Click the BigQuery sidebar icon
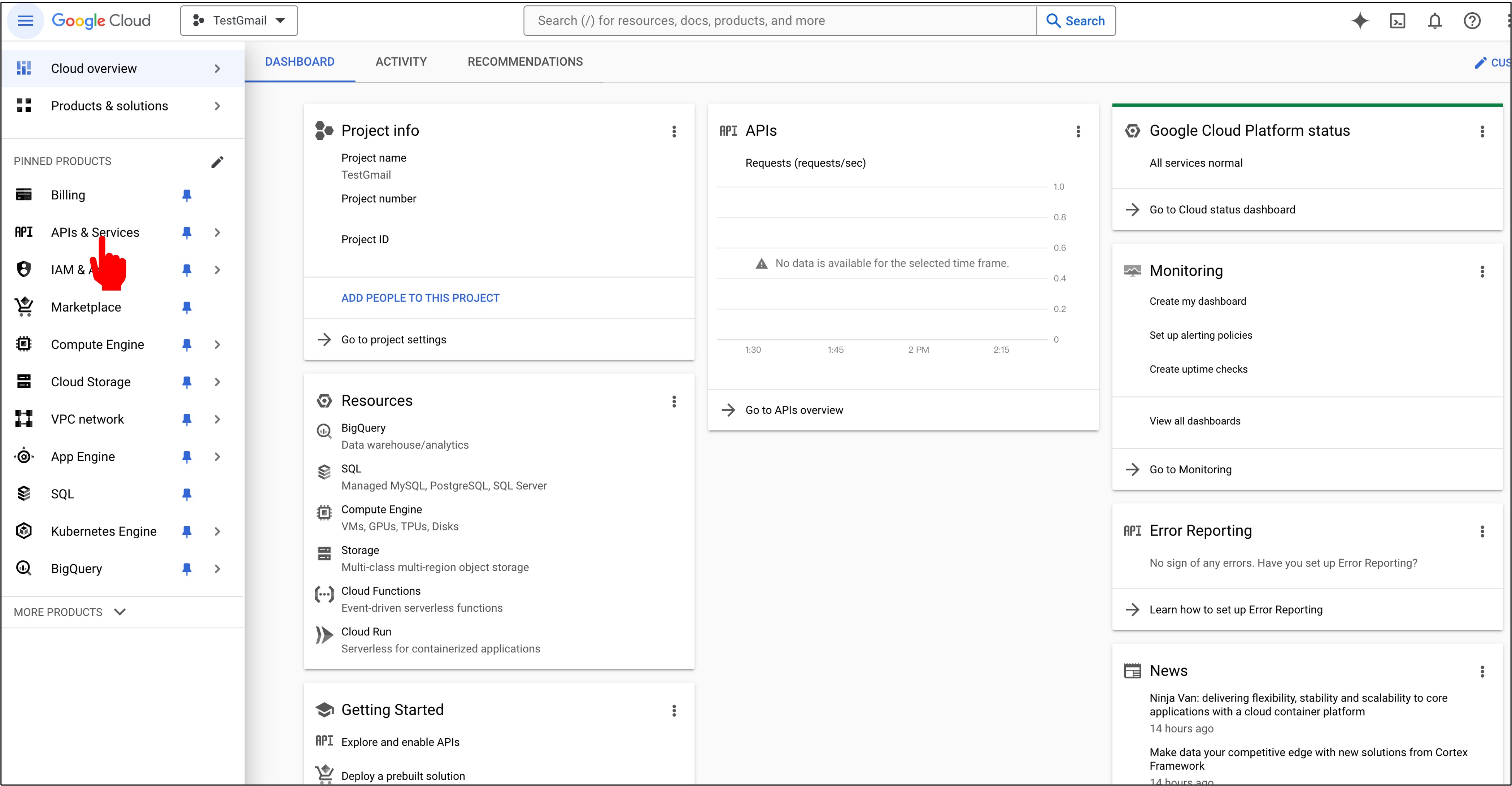 click(x=23, y=568)
